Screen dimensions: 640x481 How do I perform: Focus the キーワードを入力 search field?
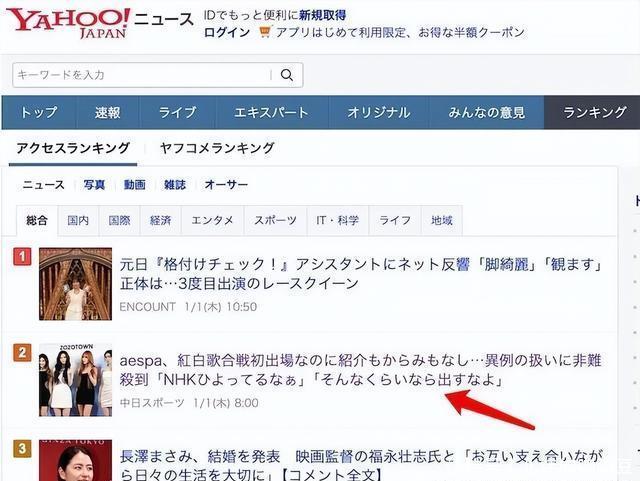142,75
